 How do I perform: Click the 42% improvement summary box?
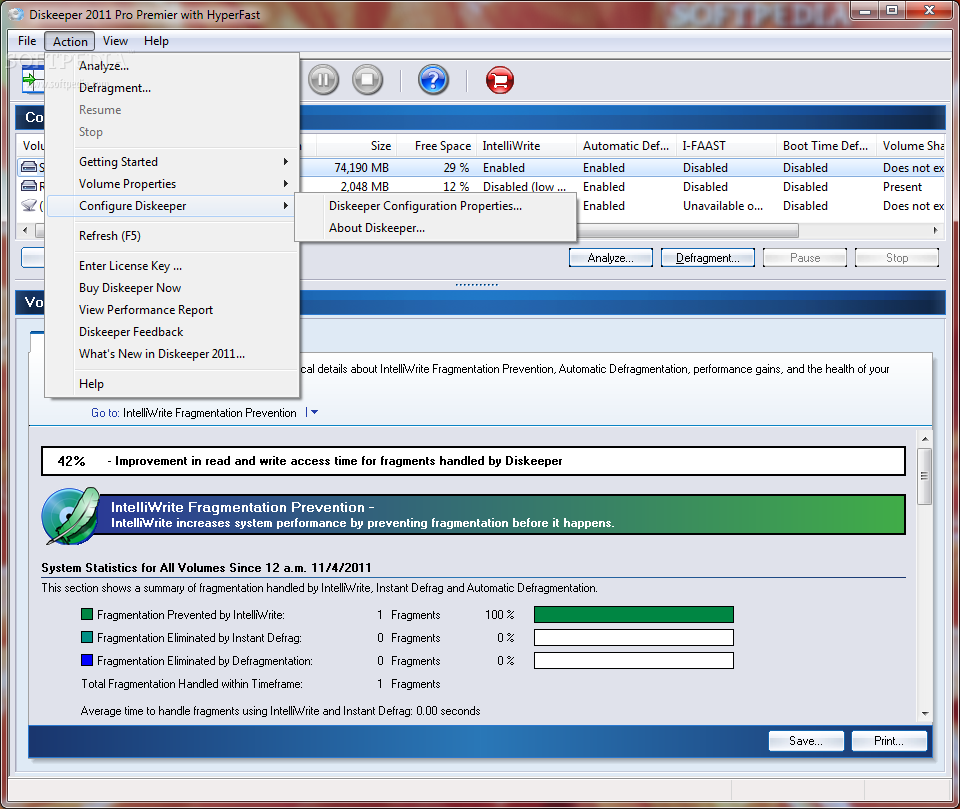[x=473, y=461]
